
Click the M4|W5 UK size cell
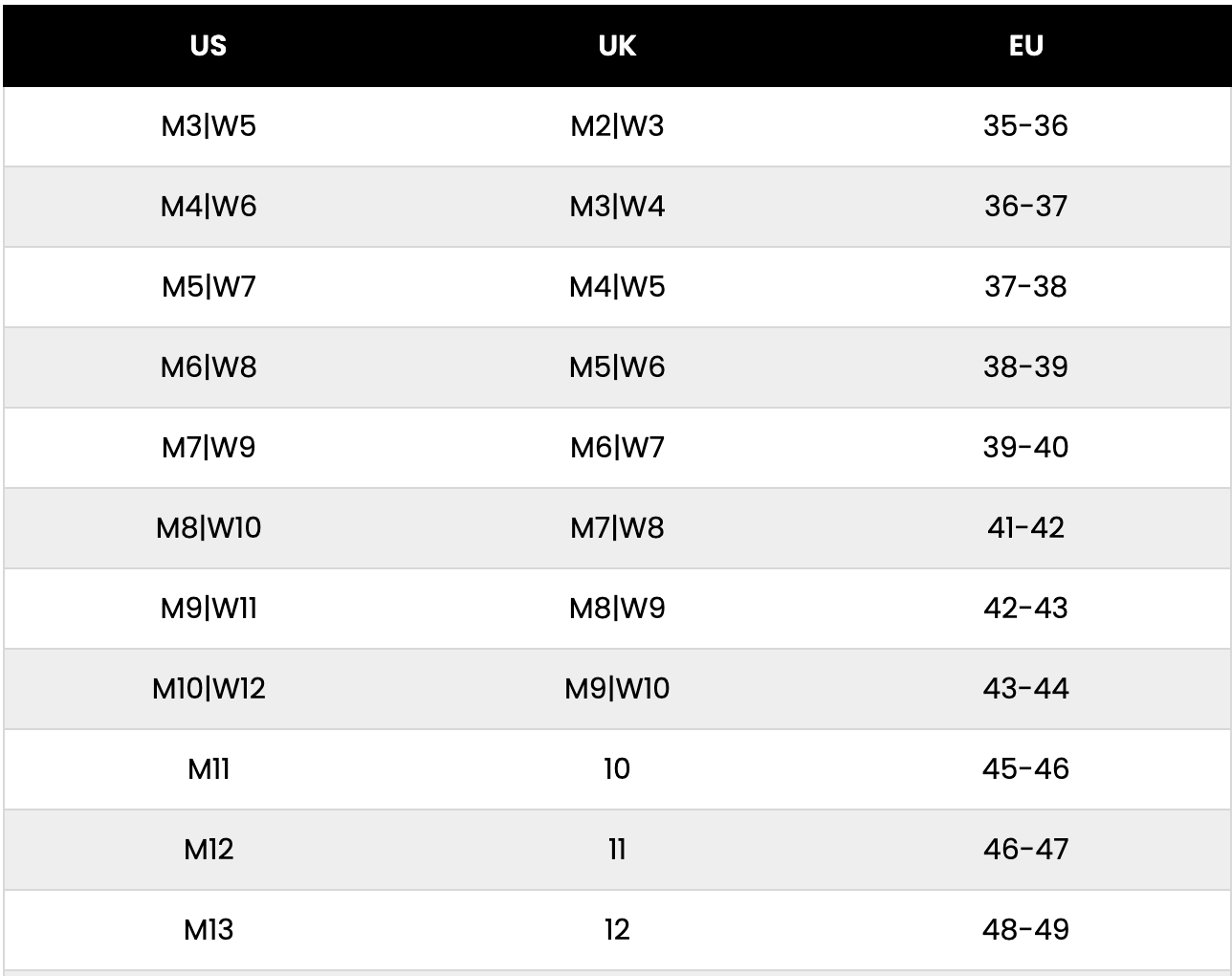617,287
